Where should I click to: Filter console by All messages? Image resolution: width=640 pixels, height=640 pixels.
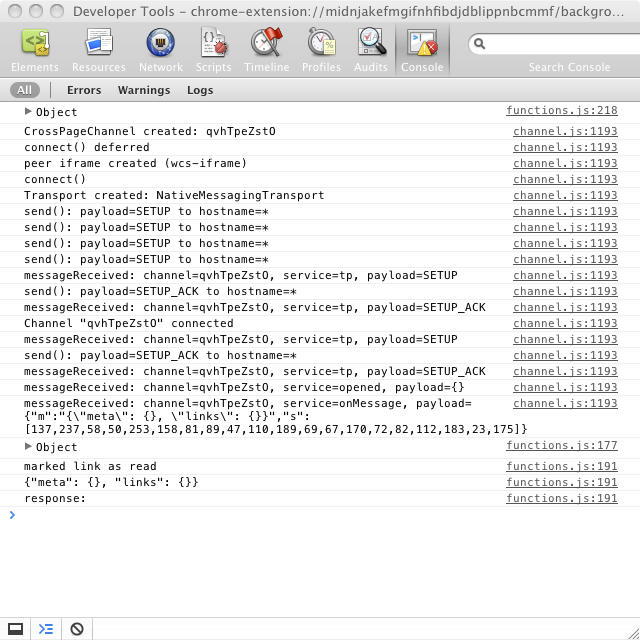(x=24, y=90)
